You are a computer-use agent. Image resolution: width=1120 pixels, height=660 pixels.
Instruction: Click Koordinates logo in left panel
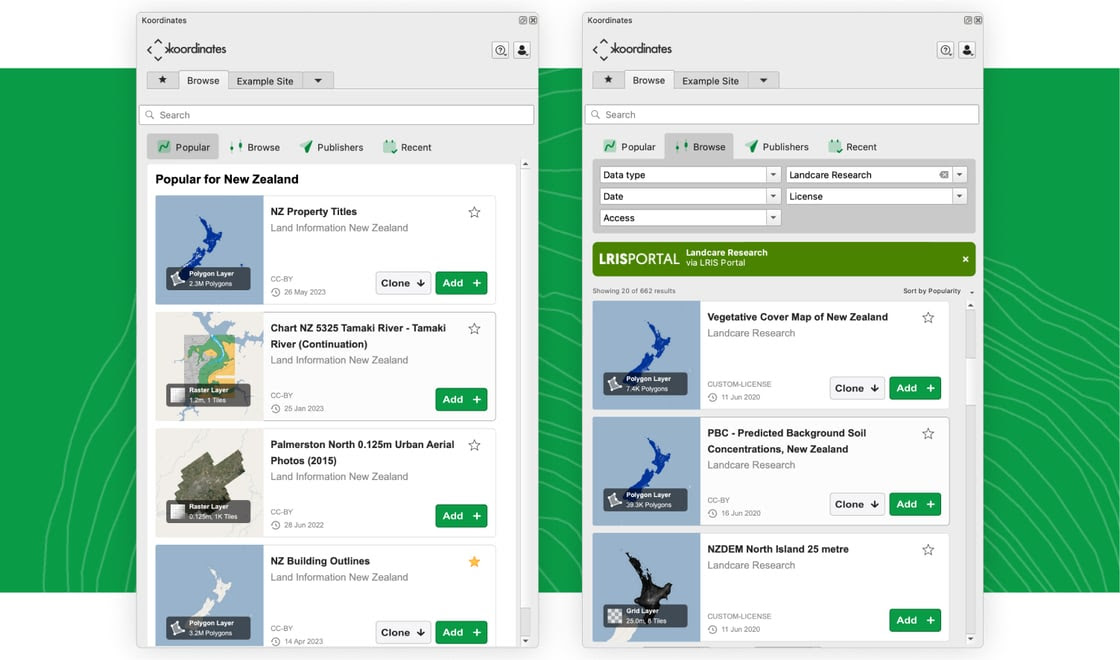click(x=186, y=49)
